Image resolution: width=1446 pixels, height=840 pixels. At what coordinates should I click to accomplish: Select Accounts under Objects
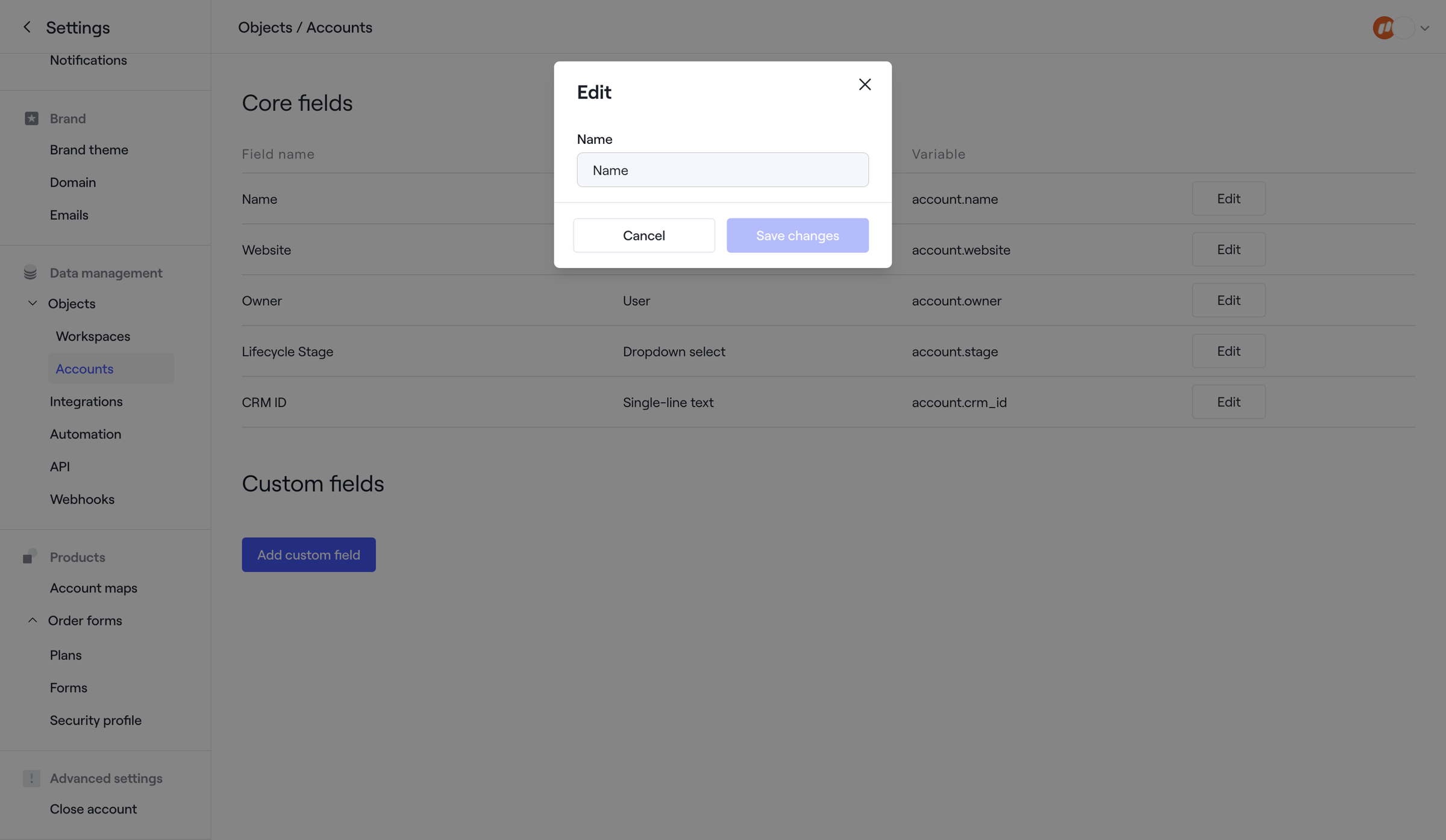111,369
